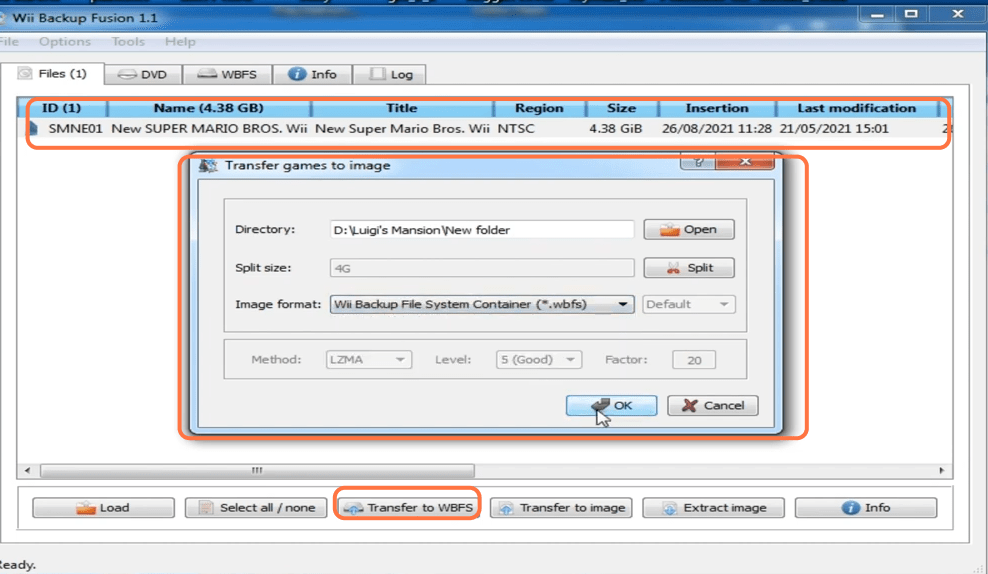Sort by Size column header
Viewport: 988px width, 574px height.
(x=622, y=108)
